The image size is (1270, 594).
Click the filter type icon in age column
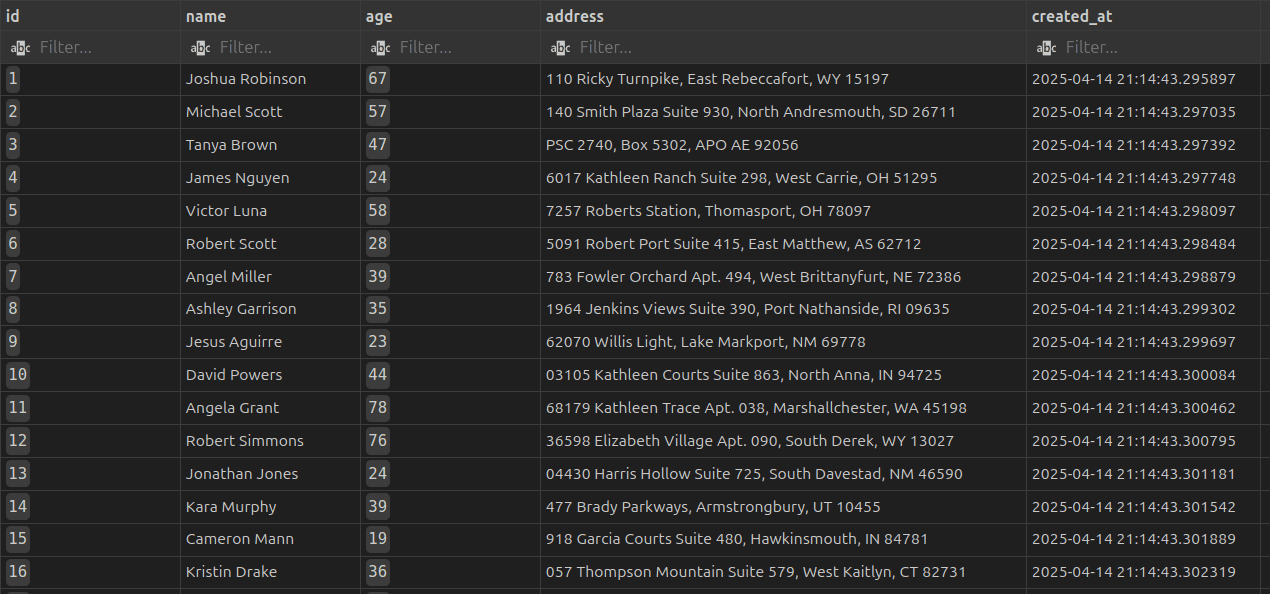[x=380, y=48]
